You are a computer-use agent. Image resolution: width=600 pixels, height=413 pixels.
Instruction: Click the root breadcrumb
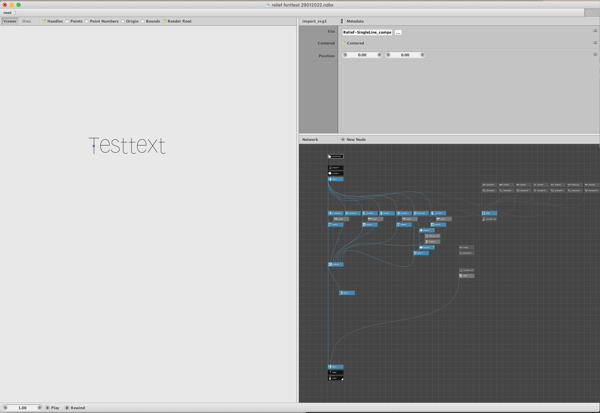(7, 13)
